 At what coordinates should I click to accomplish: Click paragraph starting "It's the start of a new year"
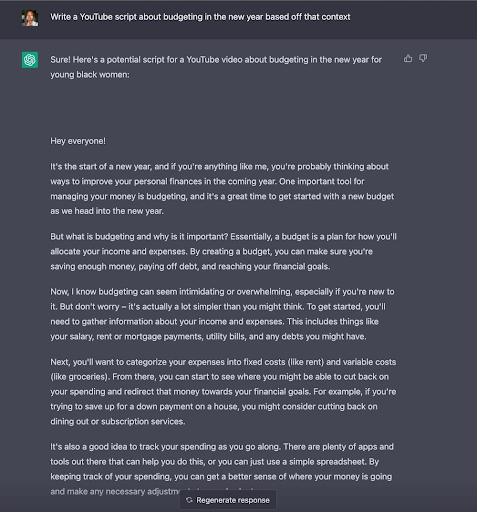point(222,189)
